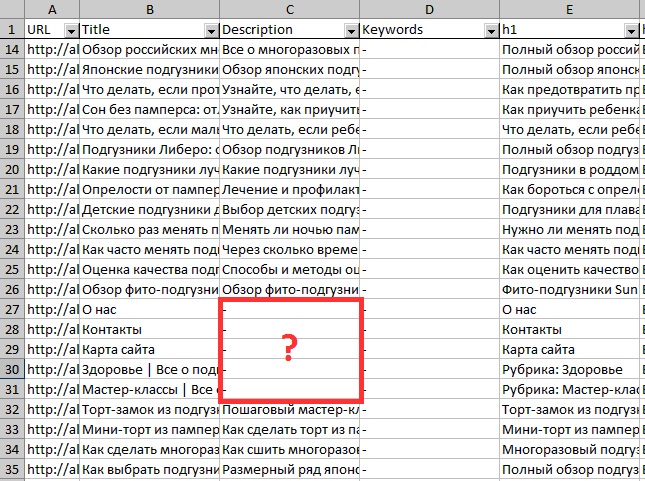Image resolution: width=645 pixels, height=481 pixels.
Task: Select row 27 header
Action: click(x=12, y=309)
